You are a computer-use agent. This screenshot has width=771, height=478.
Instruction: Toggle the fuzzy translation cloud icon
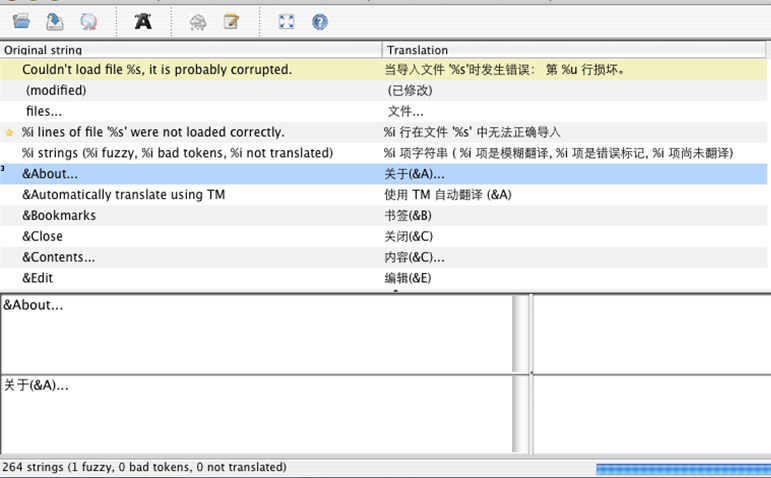point(197,21)
